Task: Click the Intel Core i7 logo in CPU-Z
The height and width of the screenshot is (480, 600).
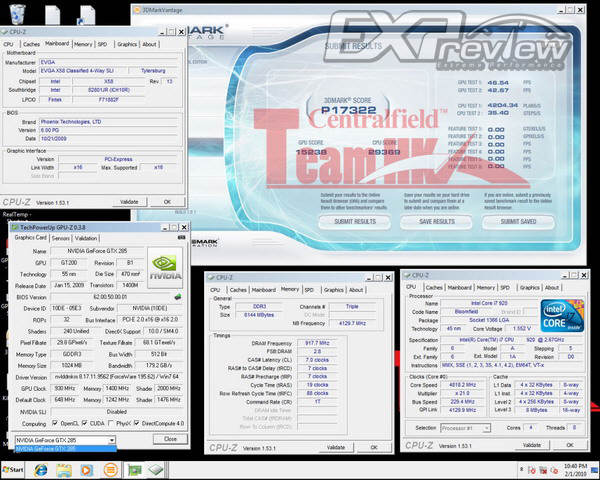Action: 562,316
